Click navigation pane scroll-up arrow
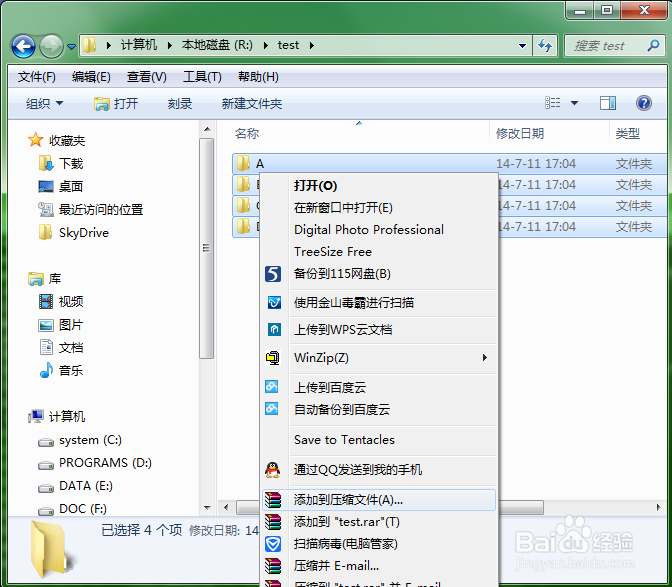This screenshot has width=672, height=587. point(207,129)
